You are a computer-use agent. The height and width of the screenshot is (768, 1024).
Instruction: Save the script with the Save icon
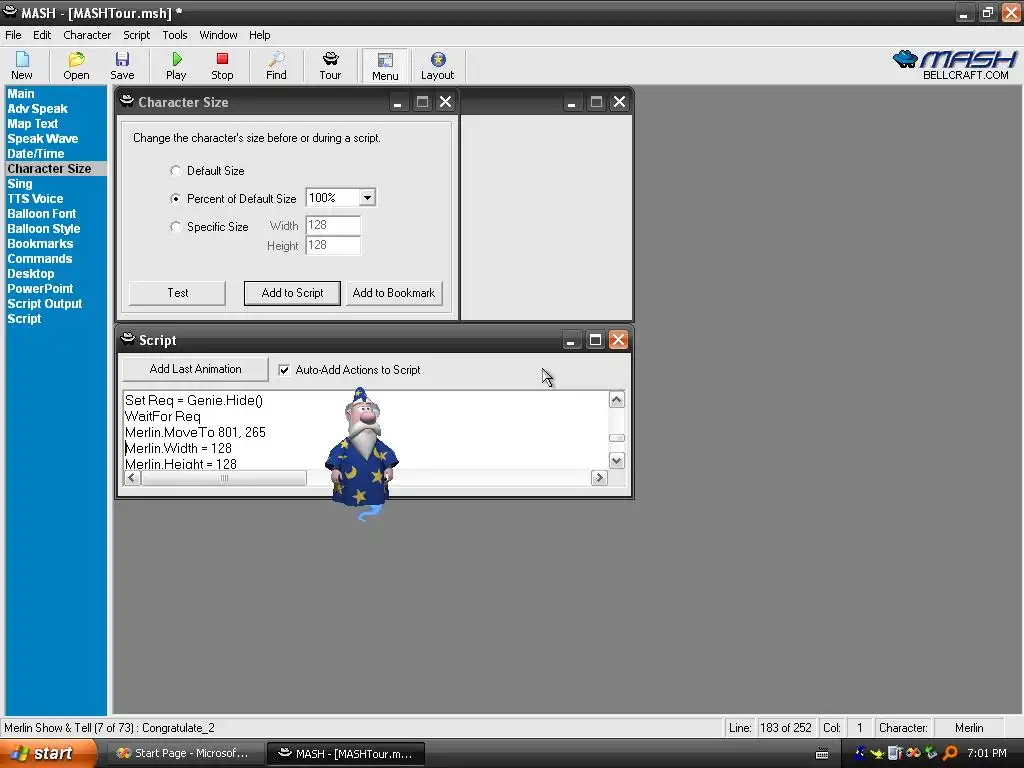click(x=122, y=65)
